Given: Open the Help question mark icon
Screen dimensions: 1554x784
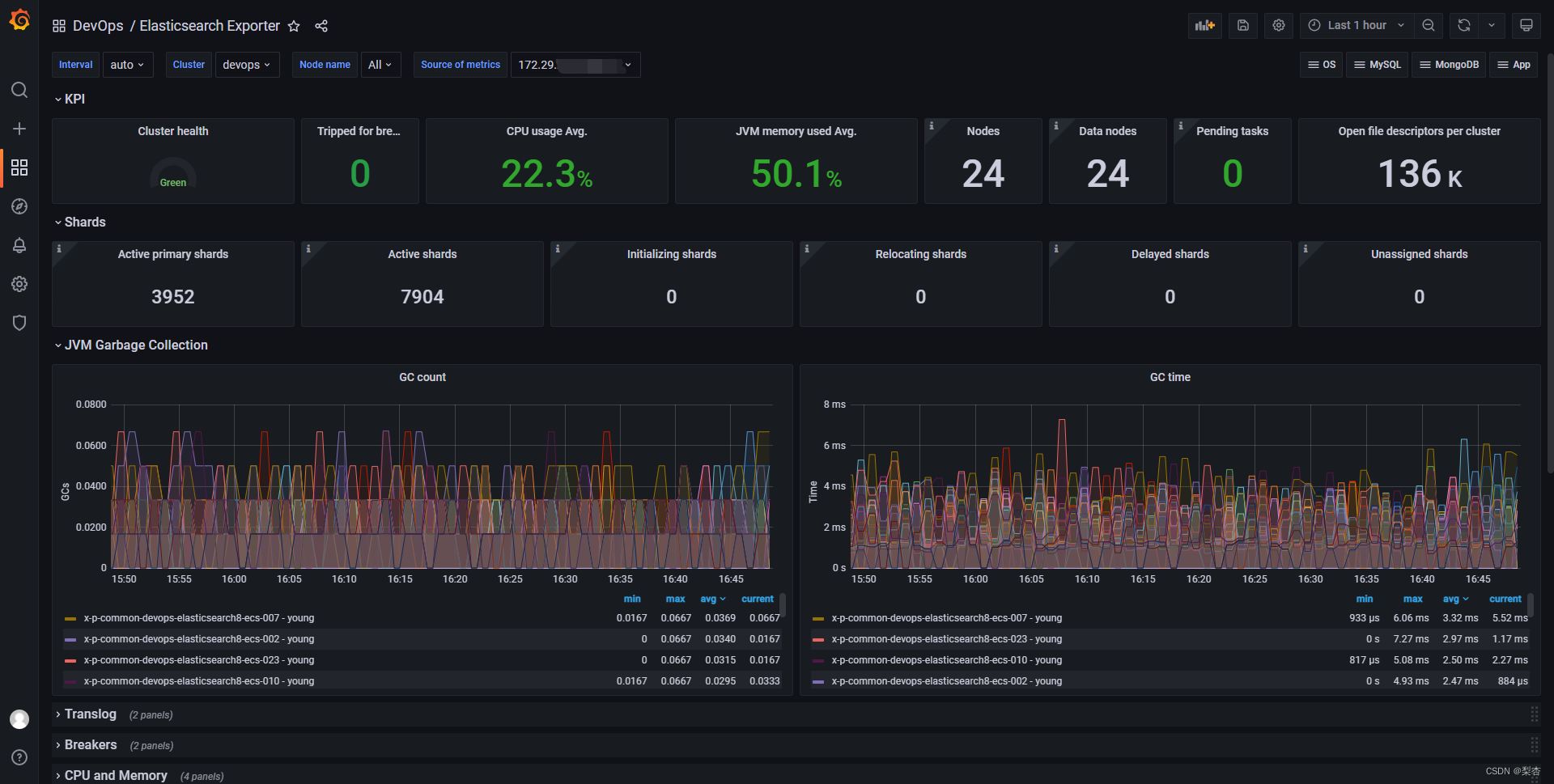Looking at the screenshot, I should point(19,757).
